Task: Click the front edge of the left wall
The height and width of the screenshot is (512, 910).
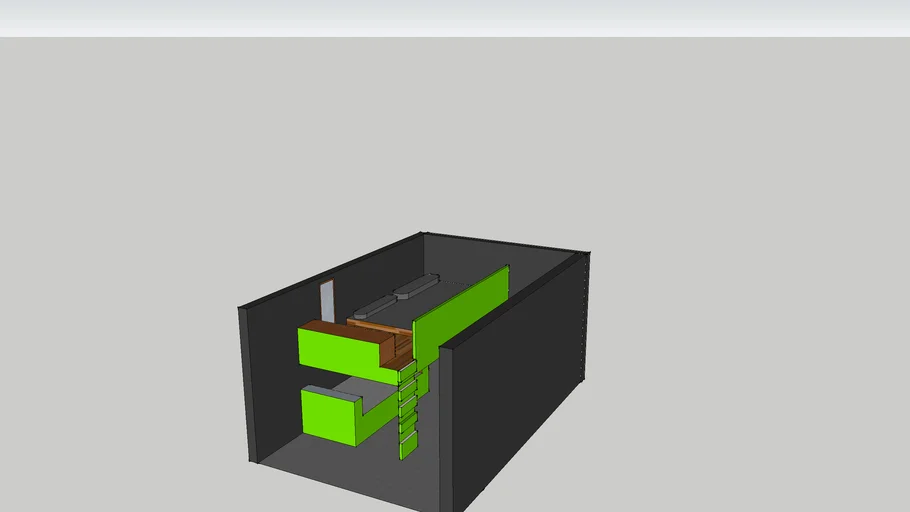Action: click(248, 385)
